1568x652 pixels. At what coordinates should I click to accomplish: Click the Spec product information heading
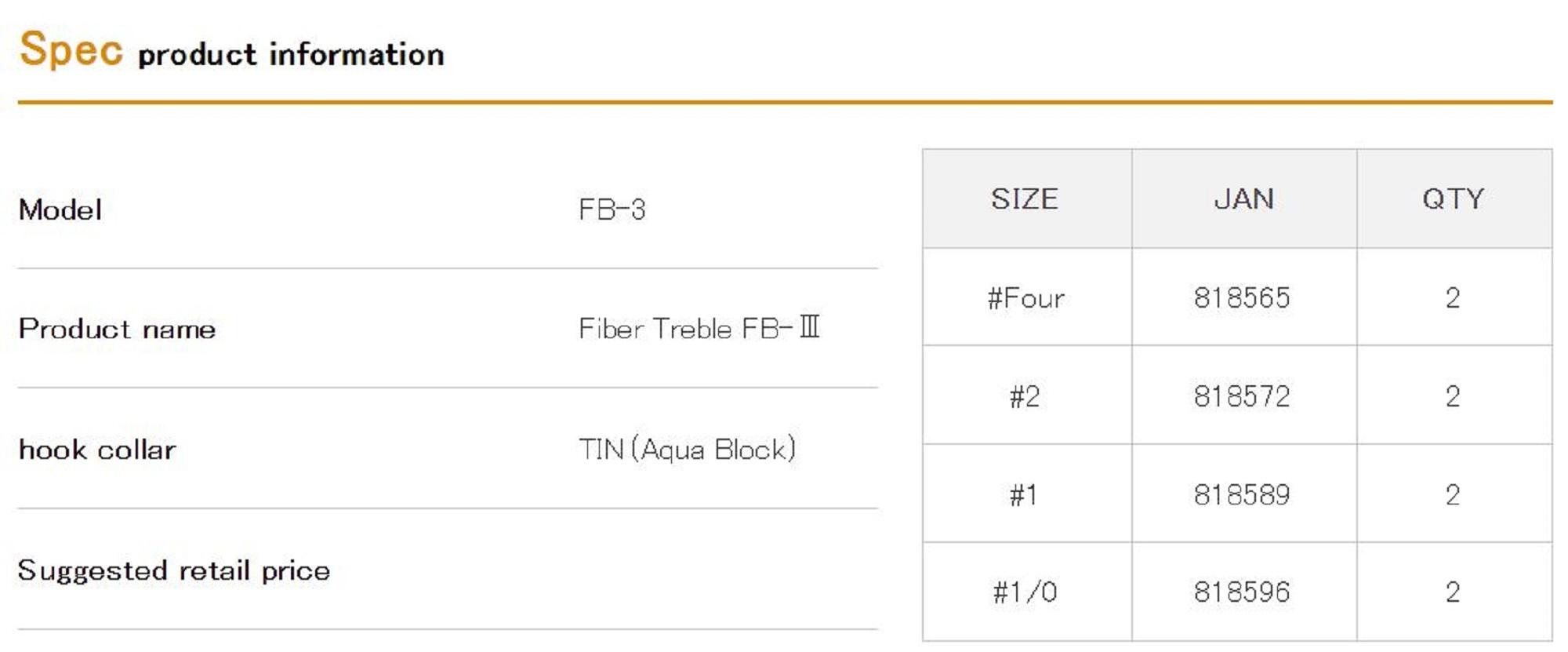coord(231,51)
